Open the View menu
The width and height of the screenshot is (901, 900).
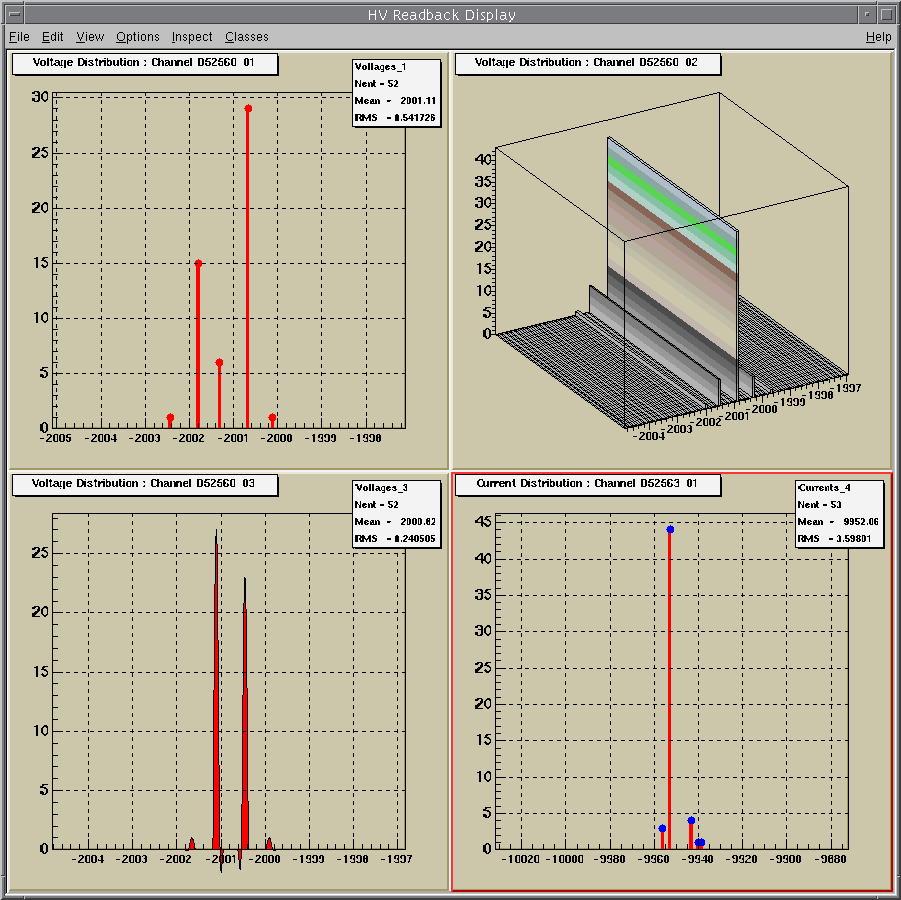pyautogui.click(x=90, y=37)
